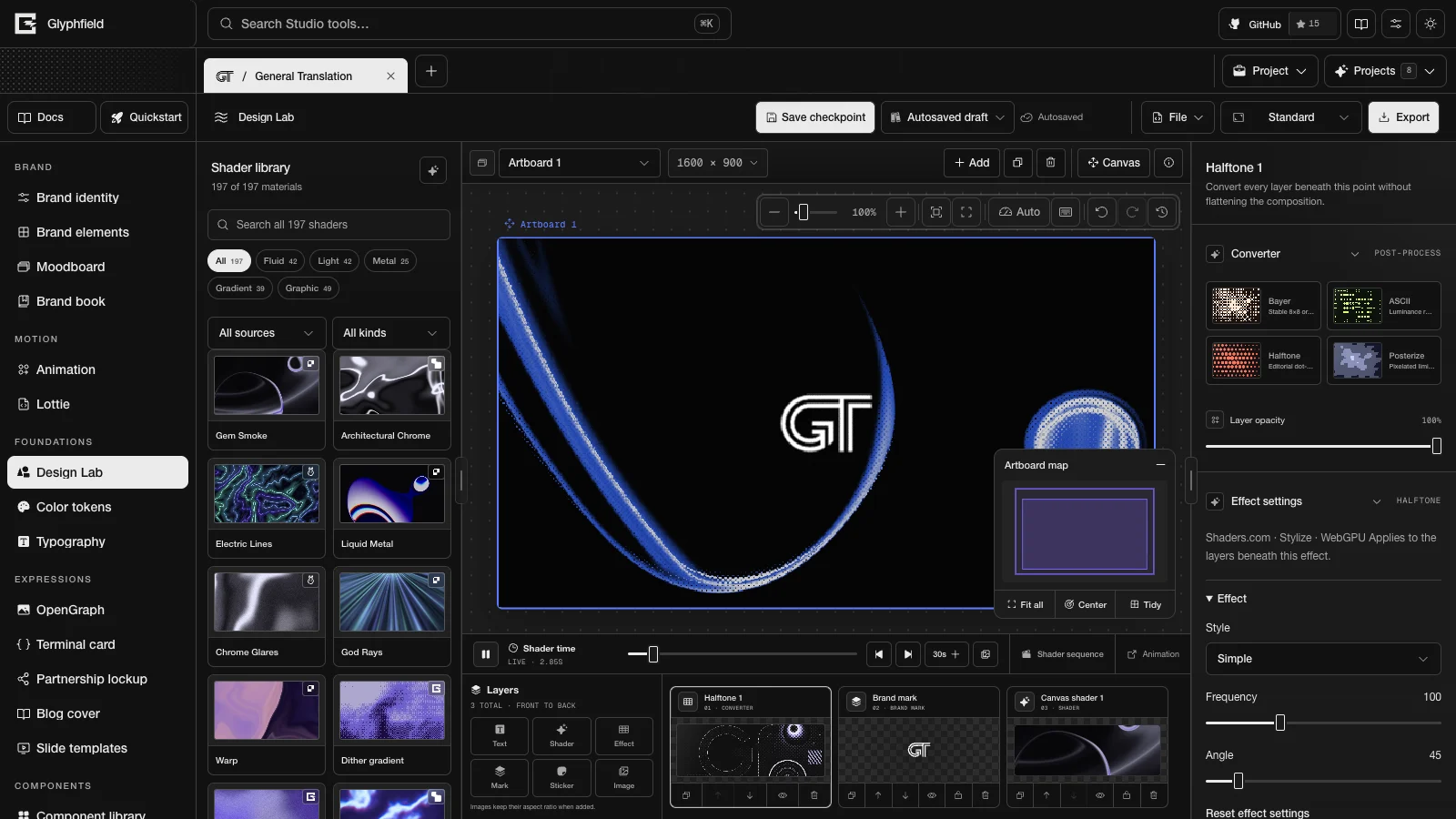Open the Artboard 1 dropdown
This screenshot has height=819, width=1456.
click(578, 163)
